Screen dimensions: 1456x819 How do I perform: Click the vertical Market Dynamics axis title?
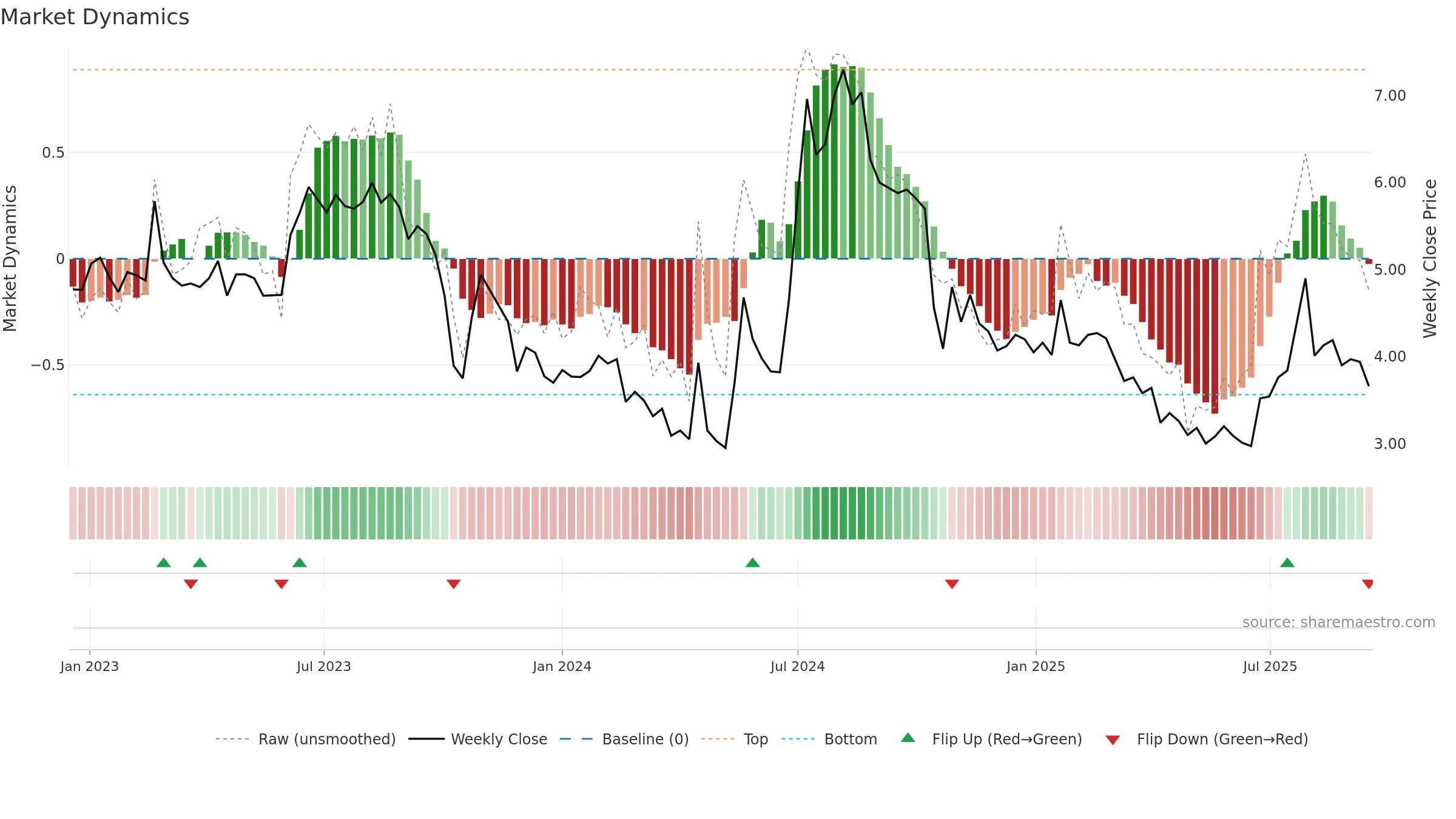click(x=10, y=258)
